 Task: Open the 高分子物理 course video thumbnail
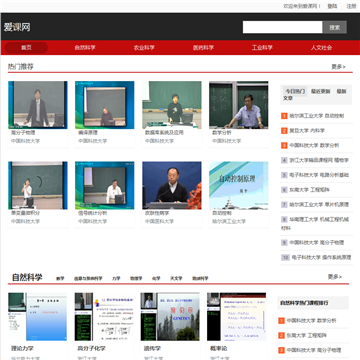pyautogui.click(x=38, y=105)
